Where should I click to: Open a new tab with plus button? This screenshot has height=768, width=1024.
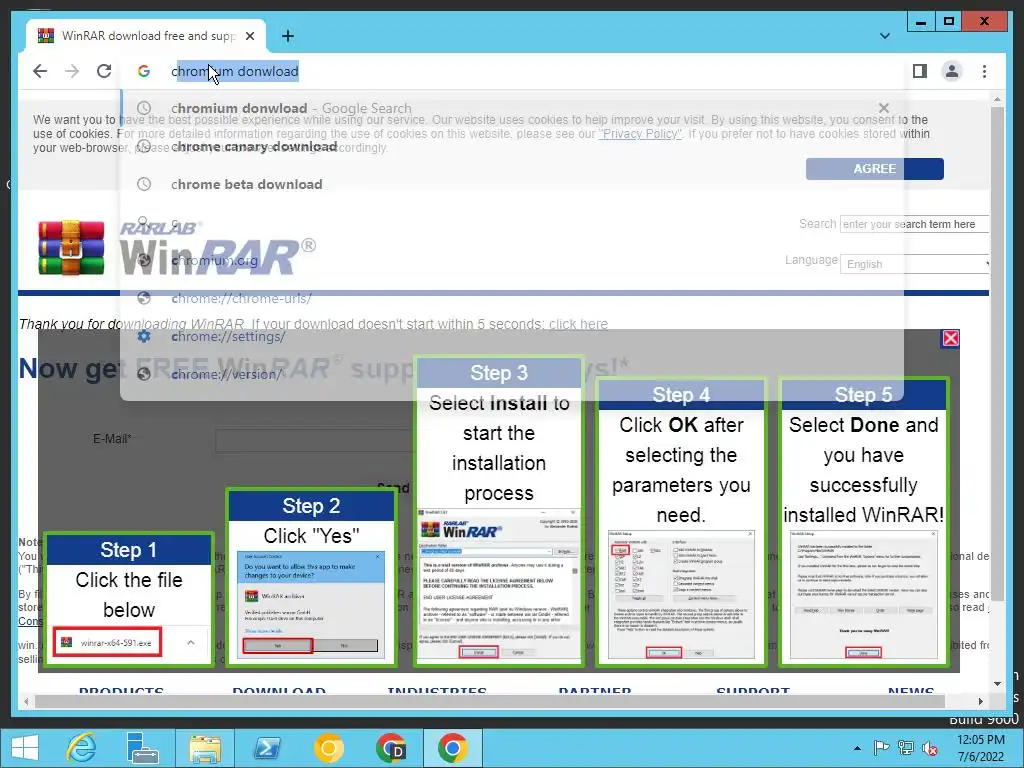coord(287,36)
